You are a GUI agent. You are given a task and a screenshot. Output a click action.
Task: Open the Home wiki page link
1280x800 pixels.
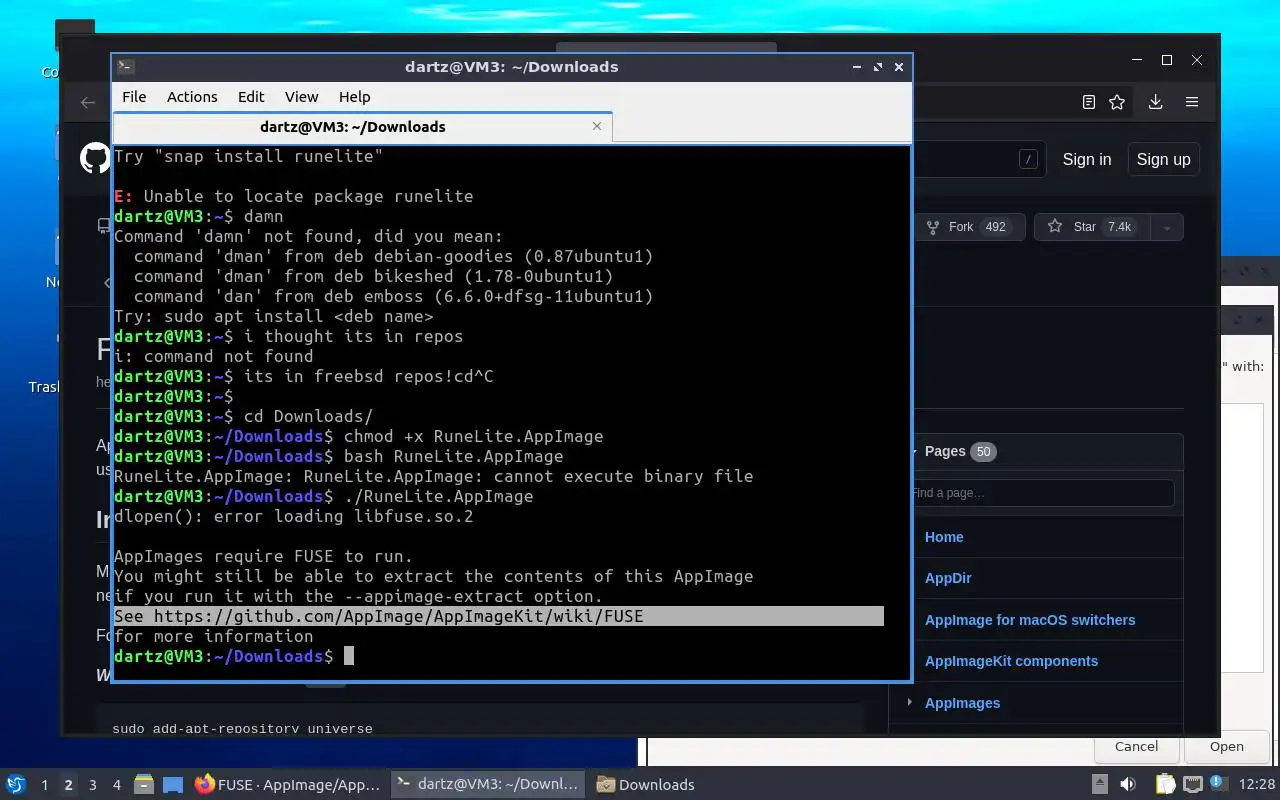[x=944, y=537]
